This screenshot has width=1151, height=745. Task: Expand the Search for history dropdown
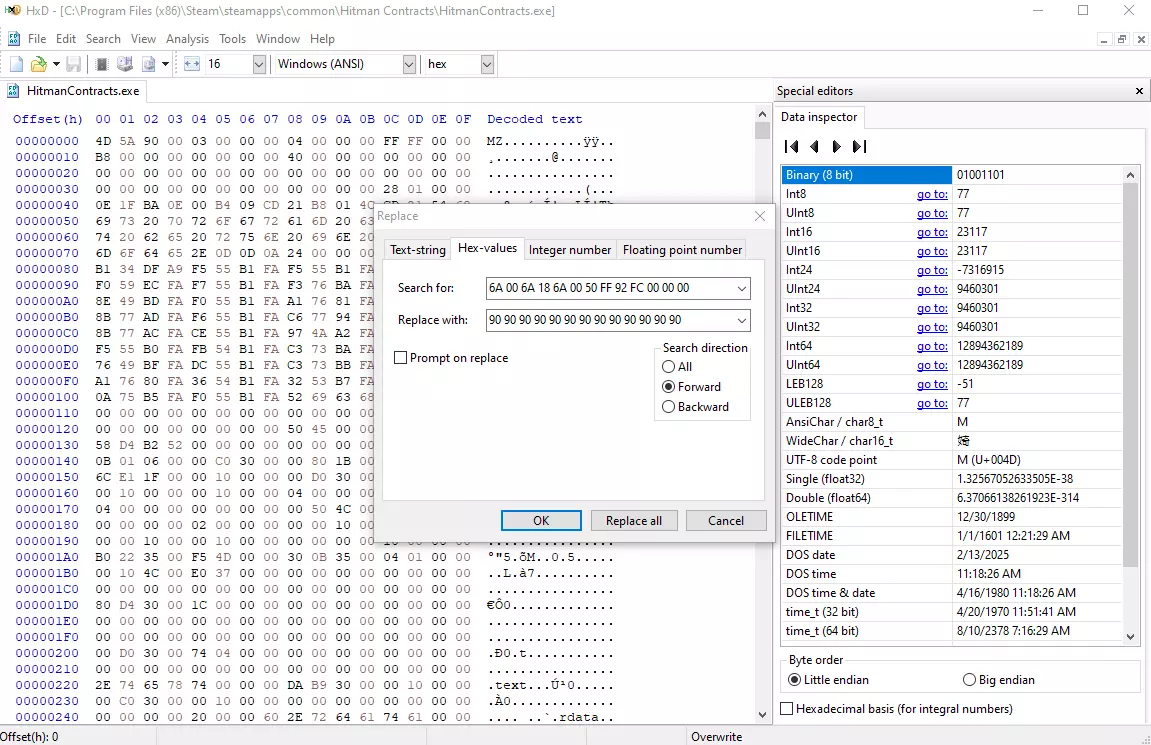click(x=741, y=288)
